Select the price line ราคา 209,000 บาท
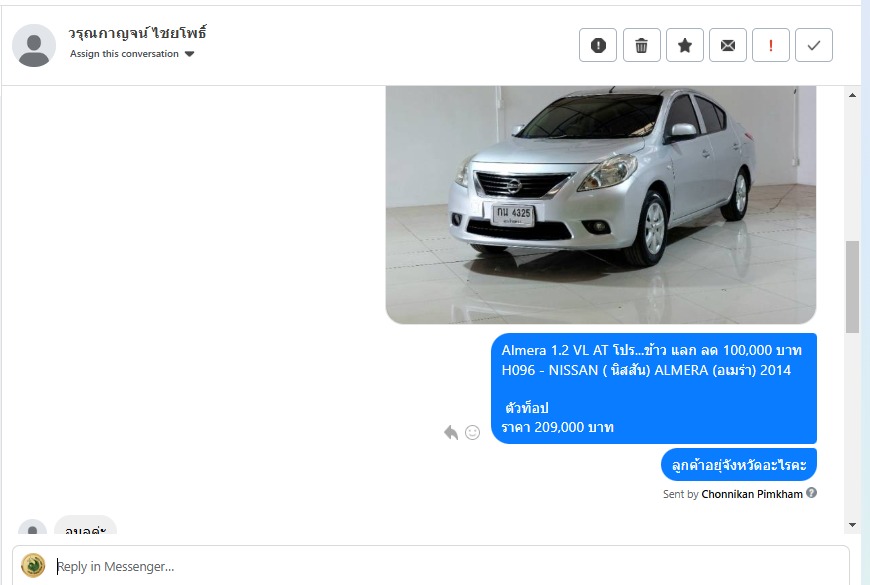870x585 pixels. pyautogui.click(x=558, y=427)
